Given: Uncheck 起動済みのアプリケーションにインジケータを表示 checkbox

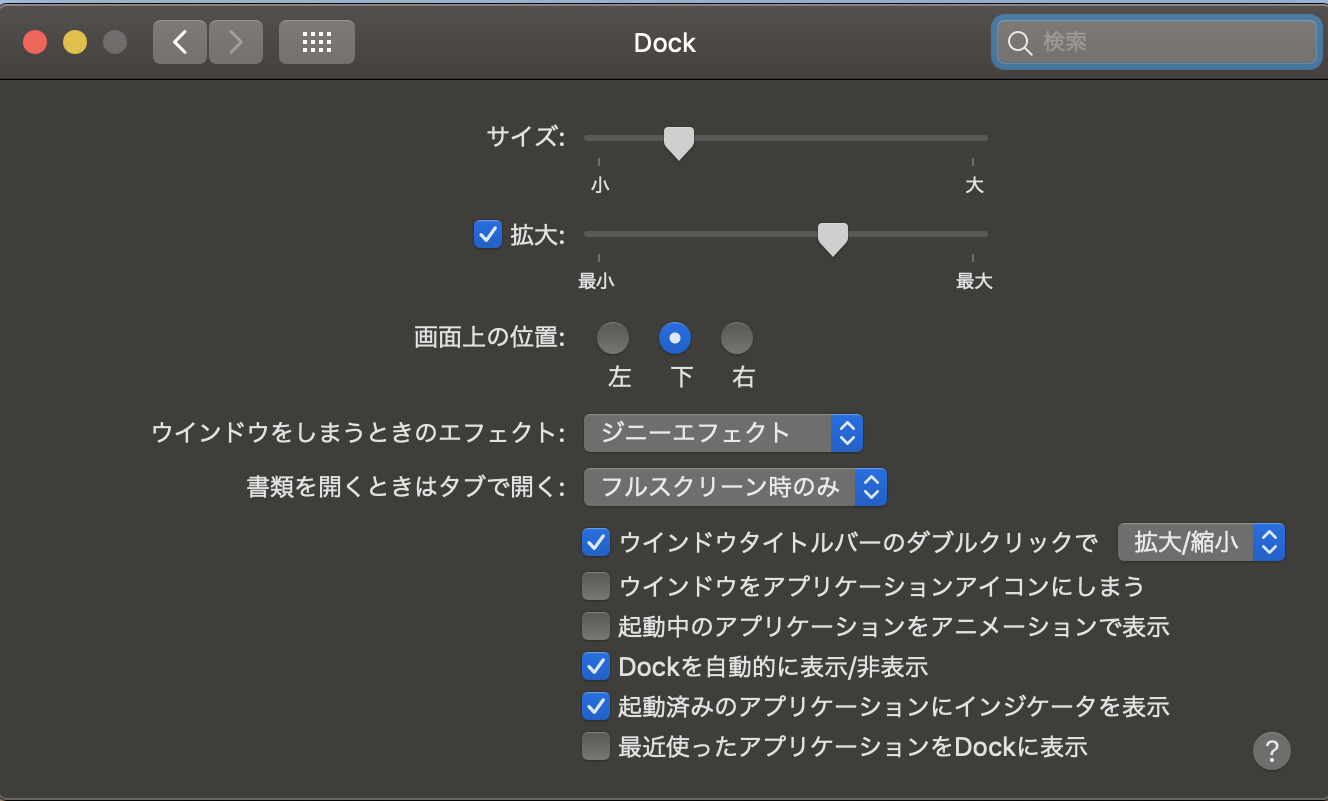Looking at the screenshot, I should 596,706.
